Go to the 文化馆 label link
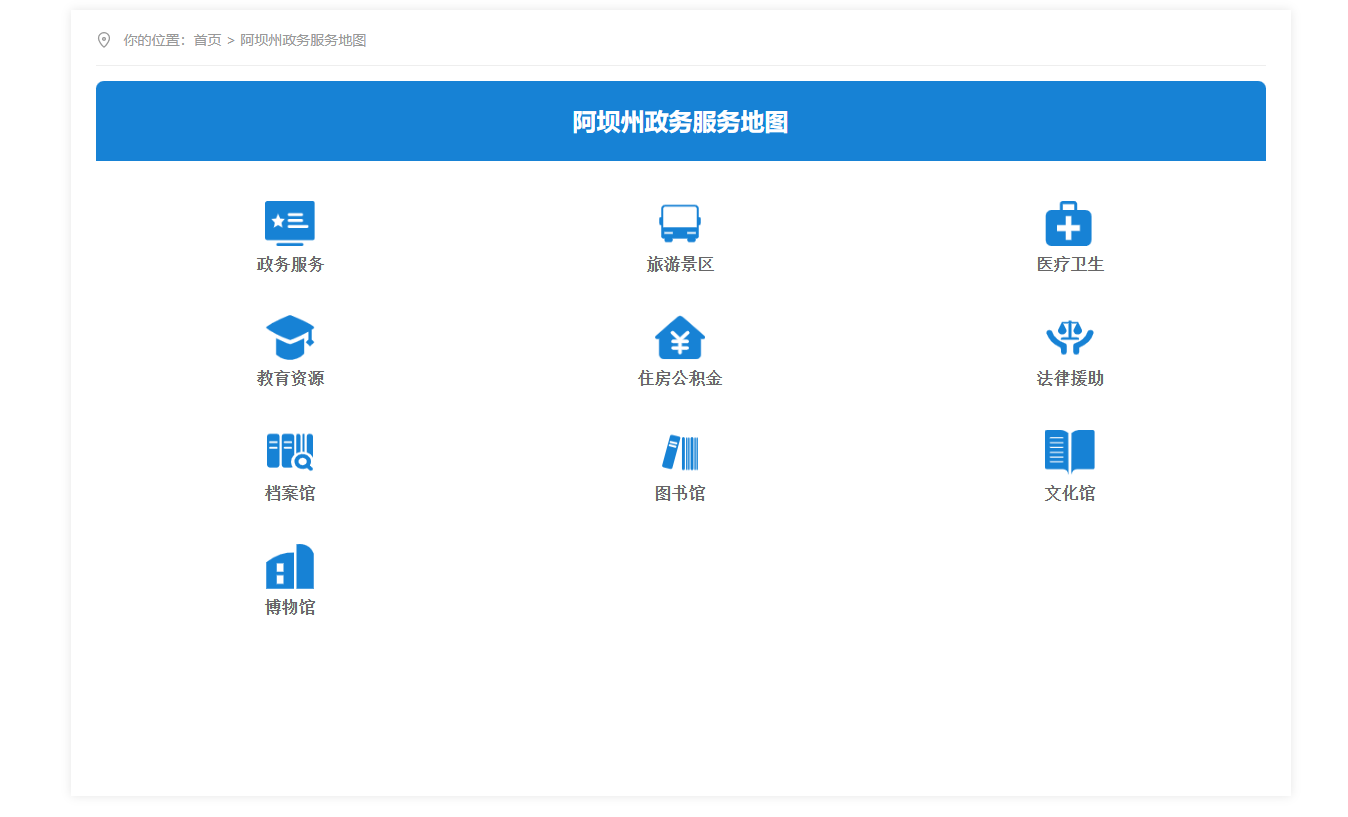1348x817 pixels. point(1070,494)
